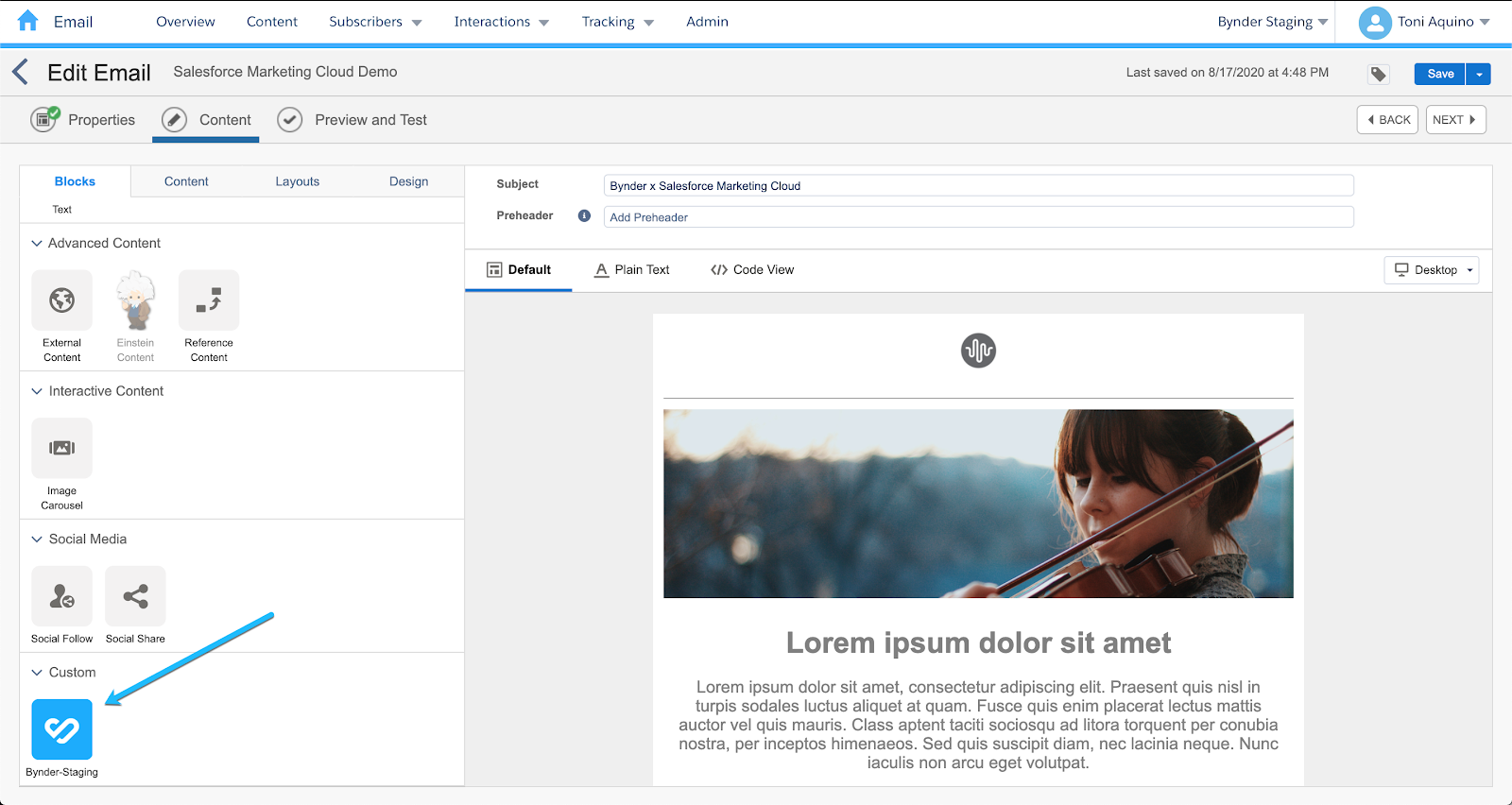The height and width of the screenshot is (805, 1512).
Task: Switch to the Layouts tab
Action: tap(298, 181)
